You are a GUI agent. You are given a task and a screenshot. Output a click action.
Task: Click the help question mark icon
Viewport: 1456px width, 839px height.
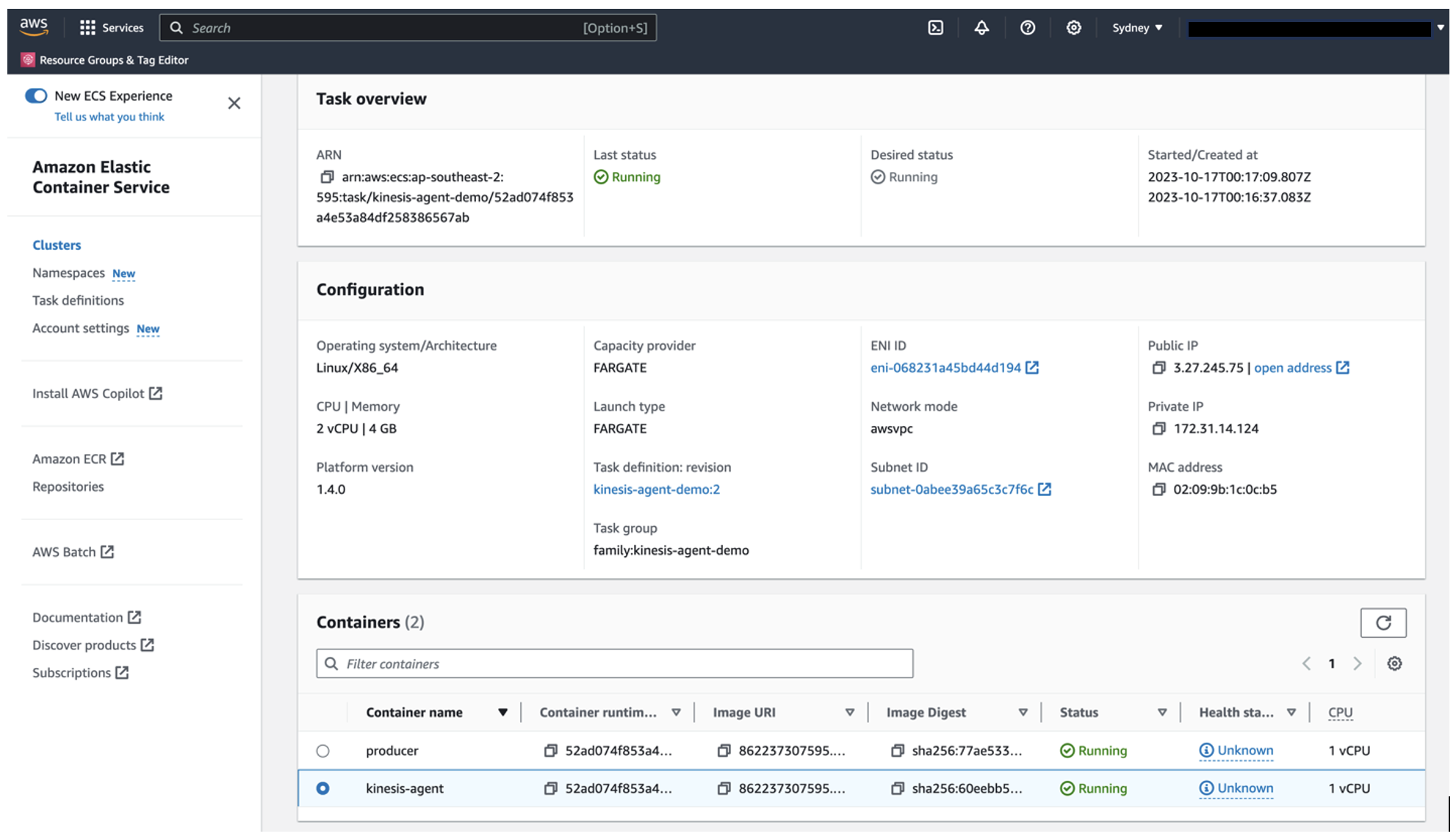[x=1027, y=27]
